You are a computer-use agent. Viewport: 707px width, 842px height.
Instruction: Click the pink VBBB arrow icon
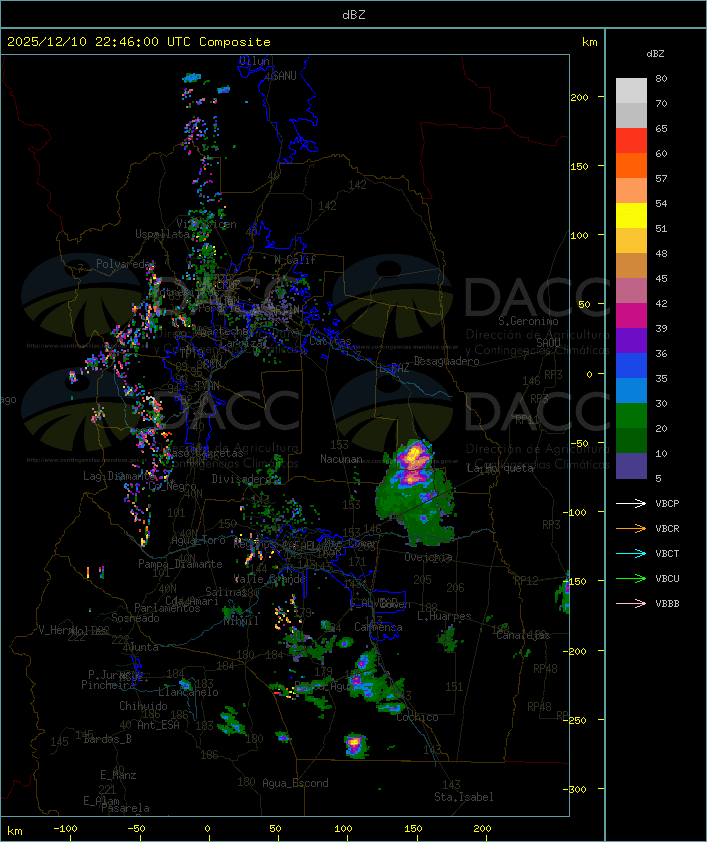click(631, 603)
